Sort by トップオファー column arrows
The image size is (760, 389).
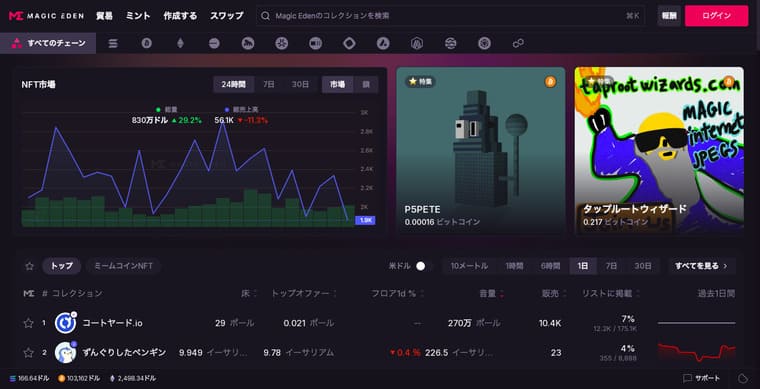coord(334,294)
